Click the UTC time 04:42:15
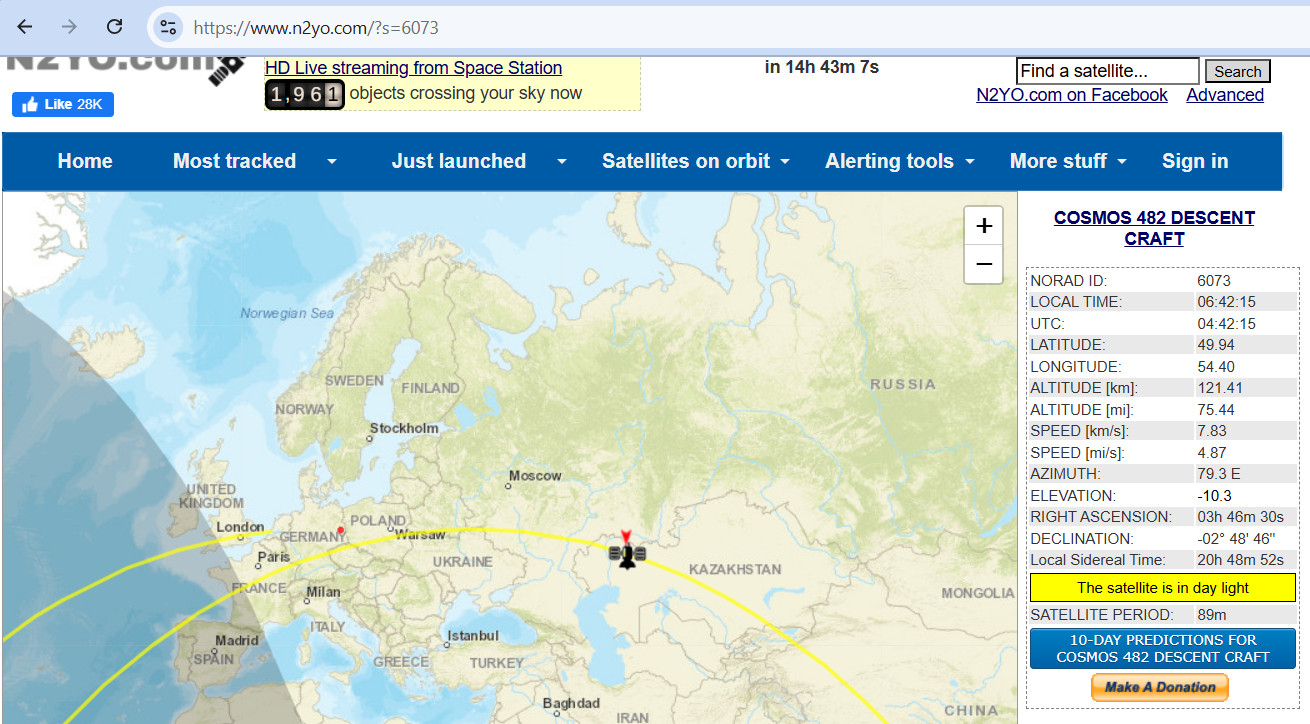The image size is (1310, 724). pyautogui.click(x=1226, y=324)
